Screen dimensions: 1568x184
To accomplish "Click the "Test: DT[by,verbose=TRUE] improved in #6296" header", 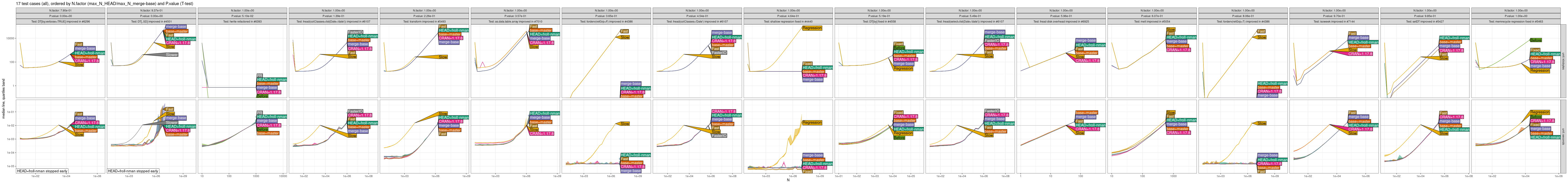I will [60, 21].
